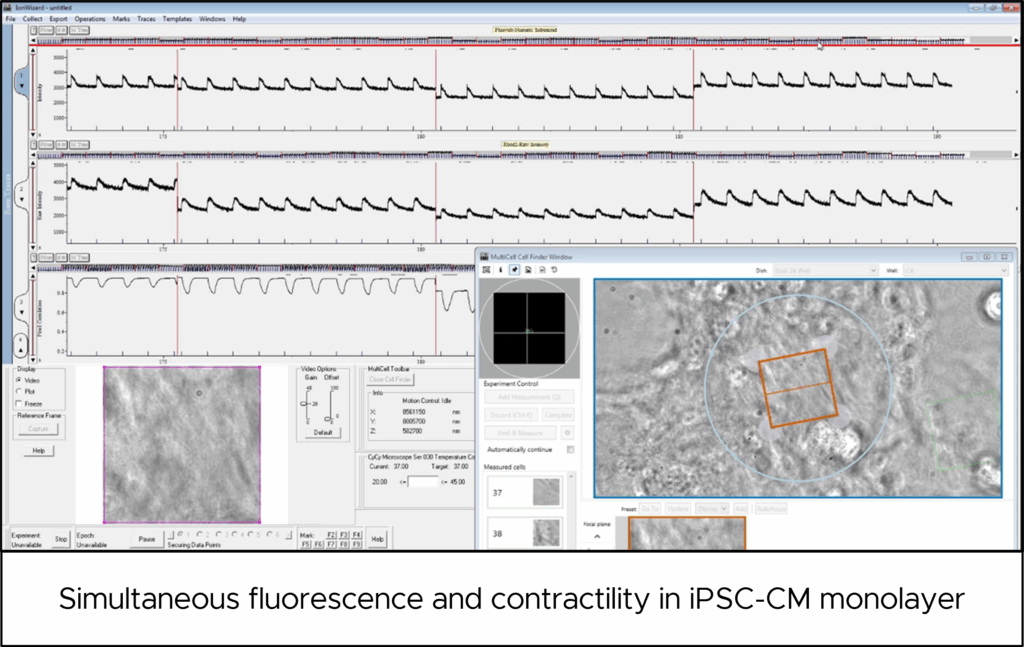Click the Gain slider handle

(305, 403)
